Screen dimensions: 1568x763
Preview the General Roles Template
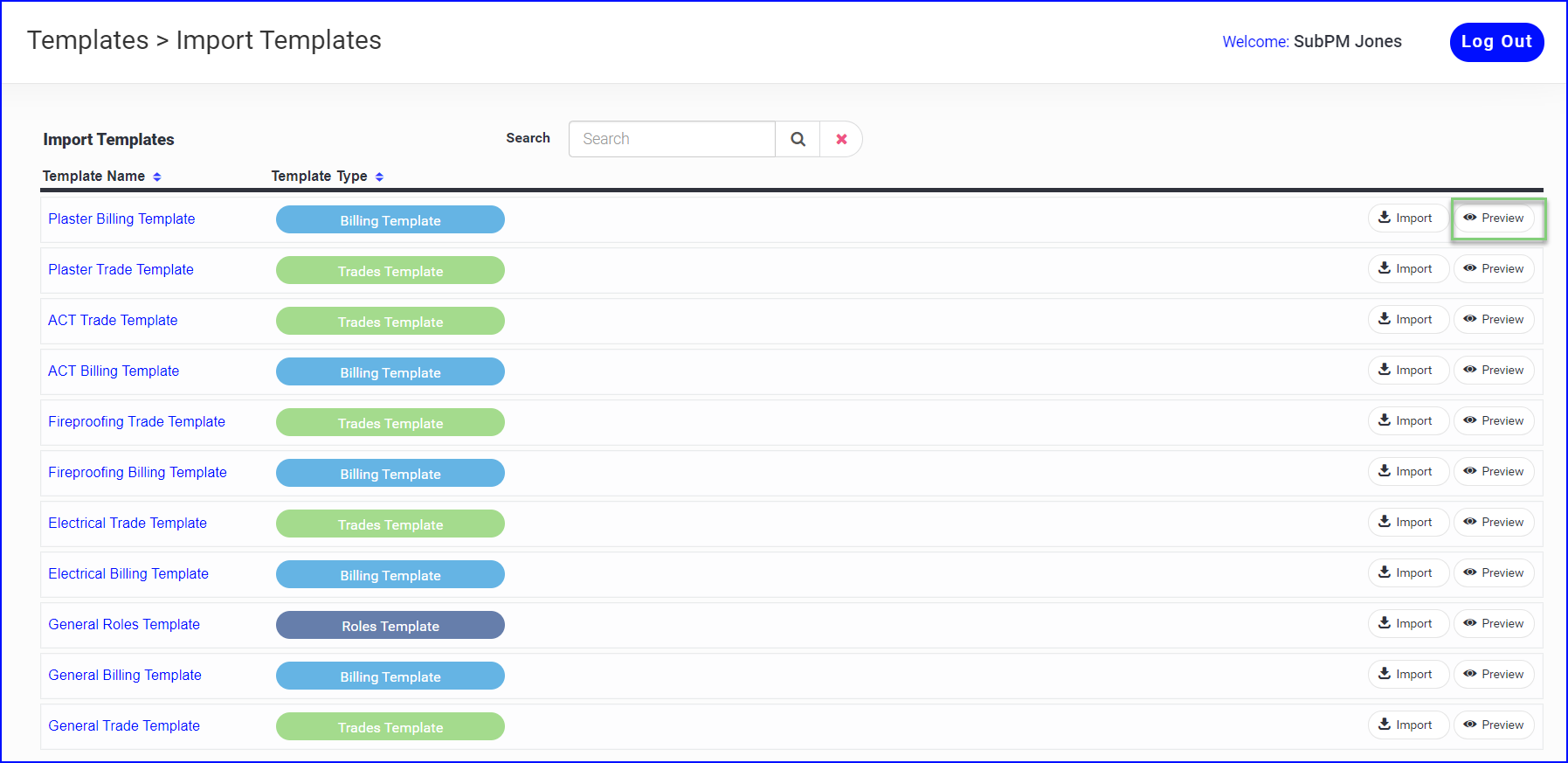(1494, 624)
